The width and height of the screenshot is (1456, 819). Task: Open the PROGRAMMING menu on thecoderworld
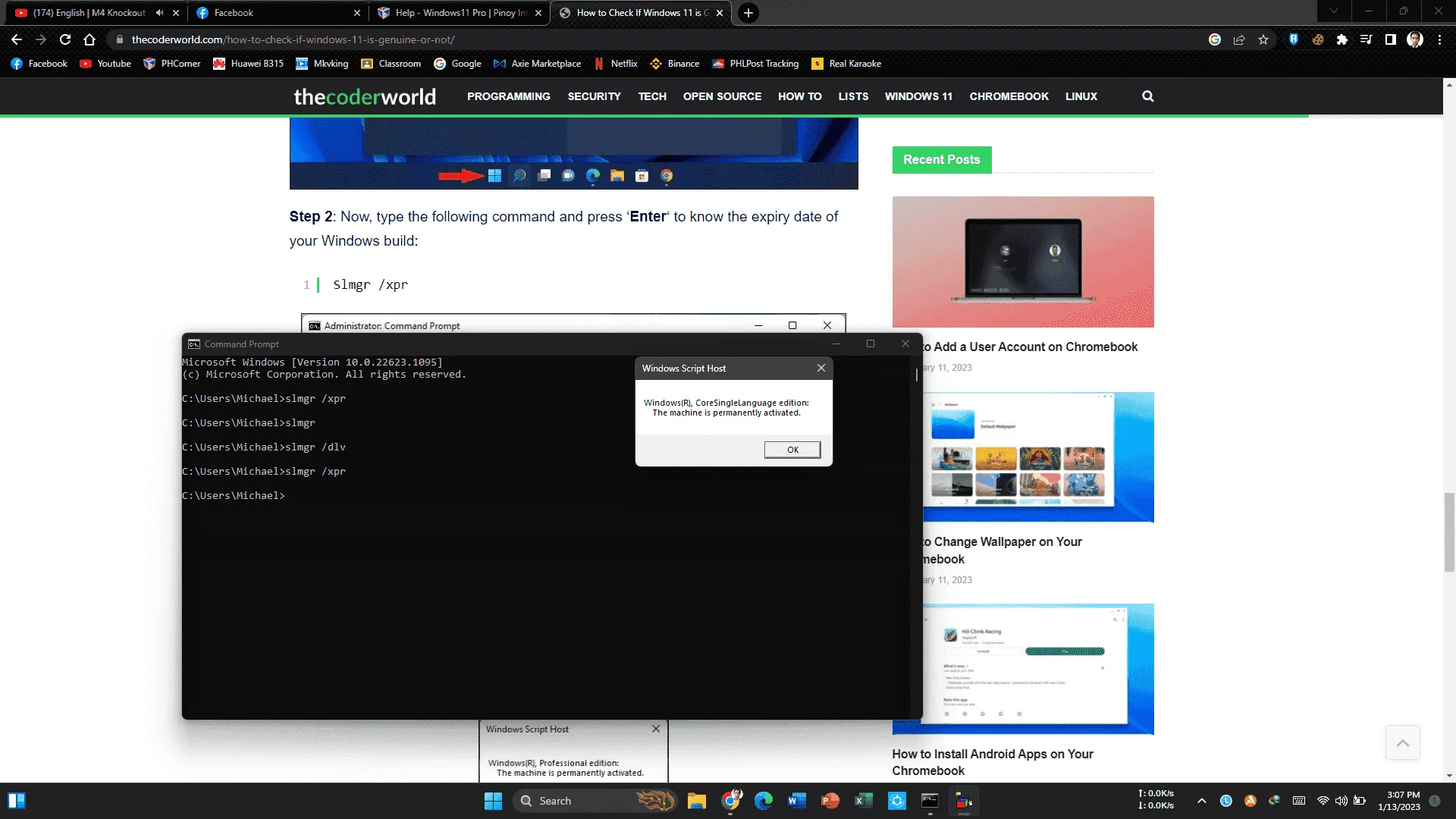(x=509, y=96)
